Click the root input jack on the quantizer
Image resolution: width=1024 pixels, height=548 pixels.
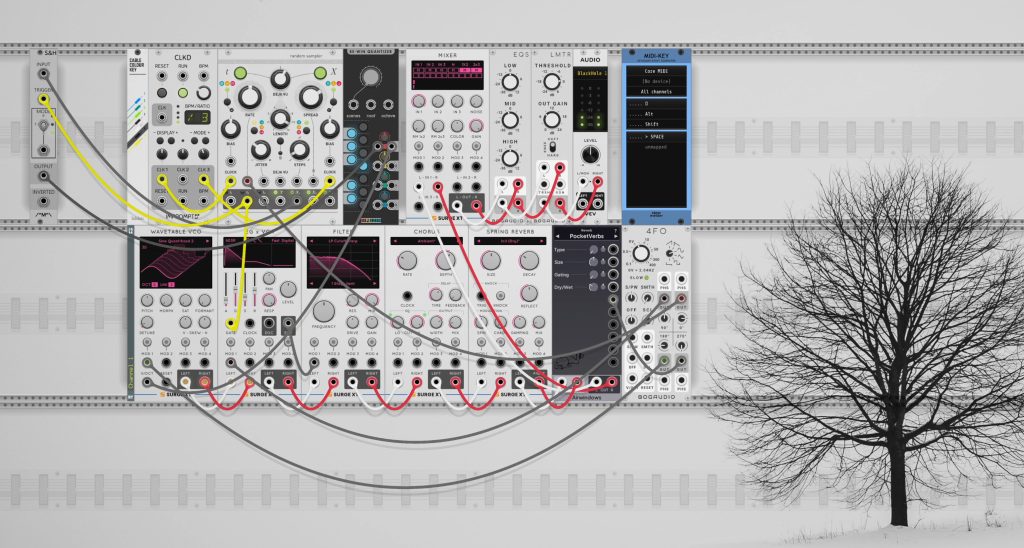tap(370, 105)
